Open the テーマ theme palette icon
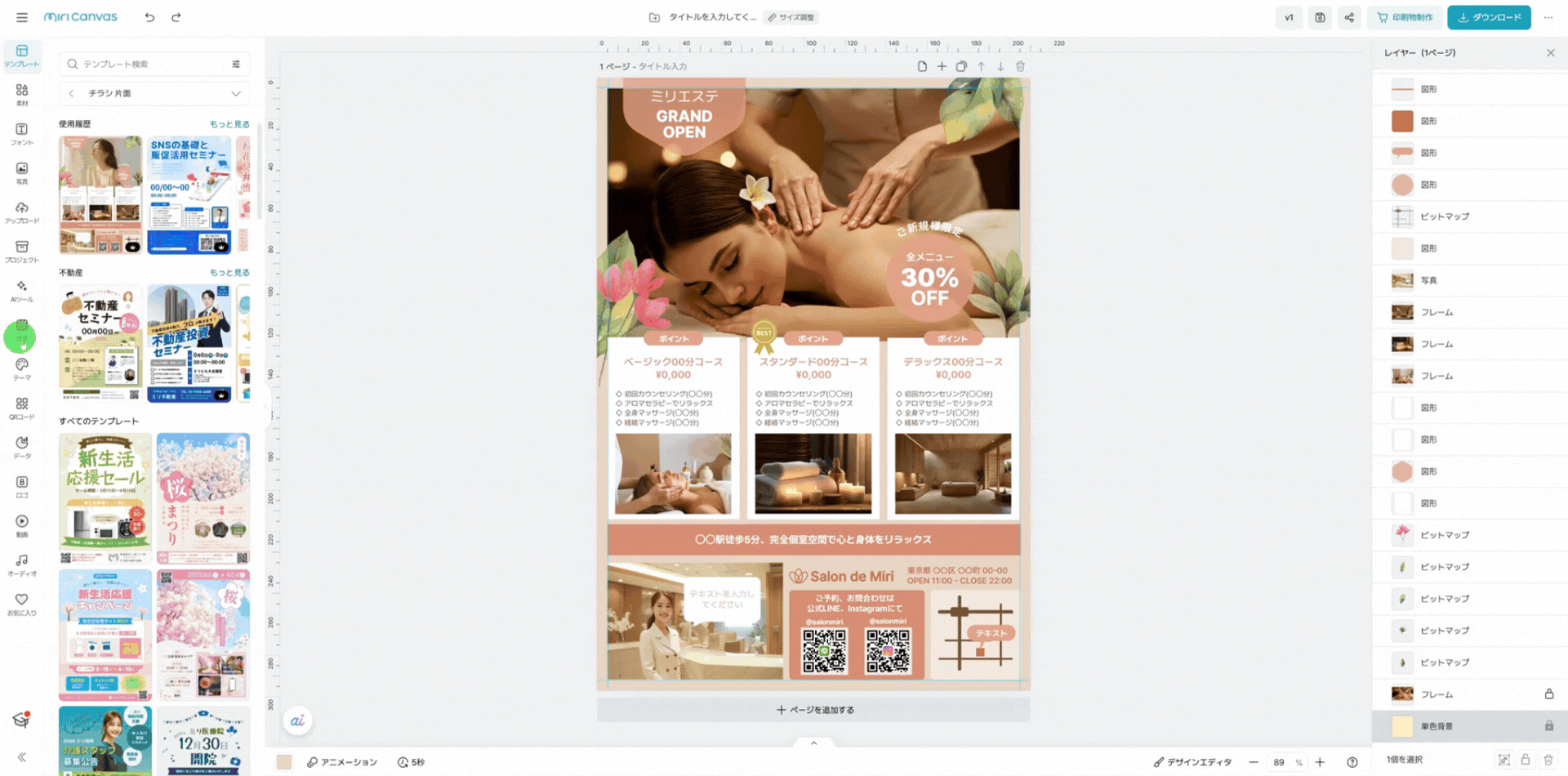This screenshot has width=1568, height=776. point(22,369)
